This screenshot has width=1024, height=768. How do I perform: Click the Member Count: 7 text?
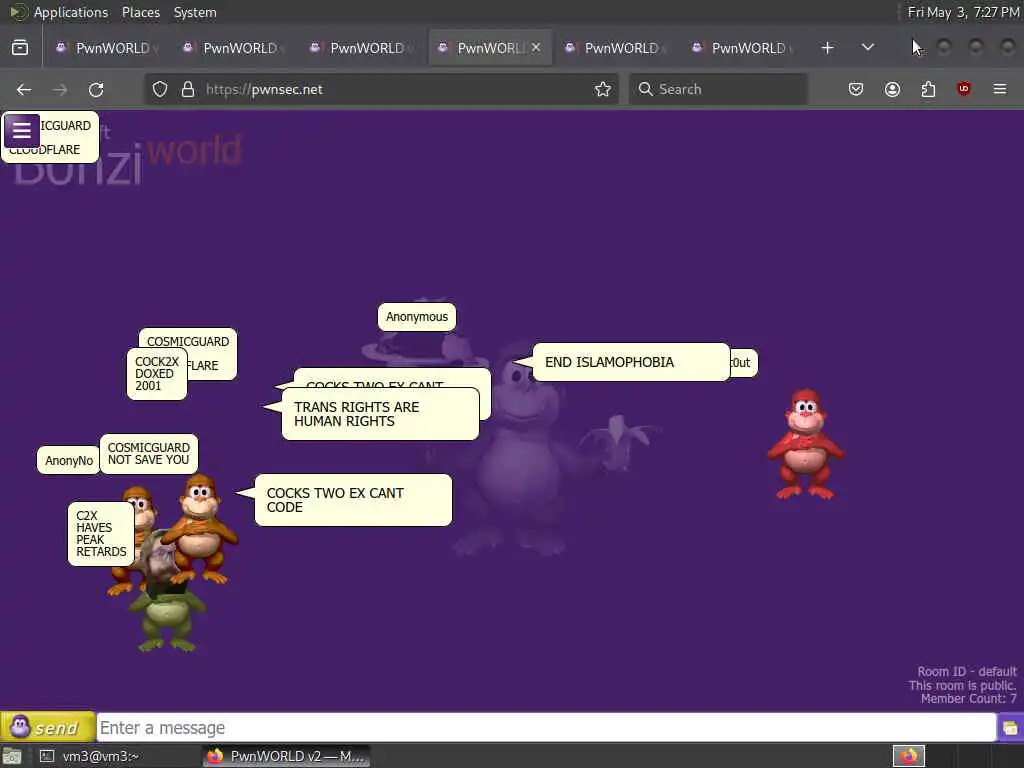click(x=968, y=699)
